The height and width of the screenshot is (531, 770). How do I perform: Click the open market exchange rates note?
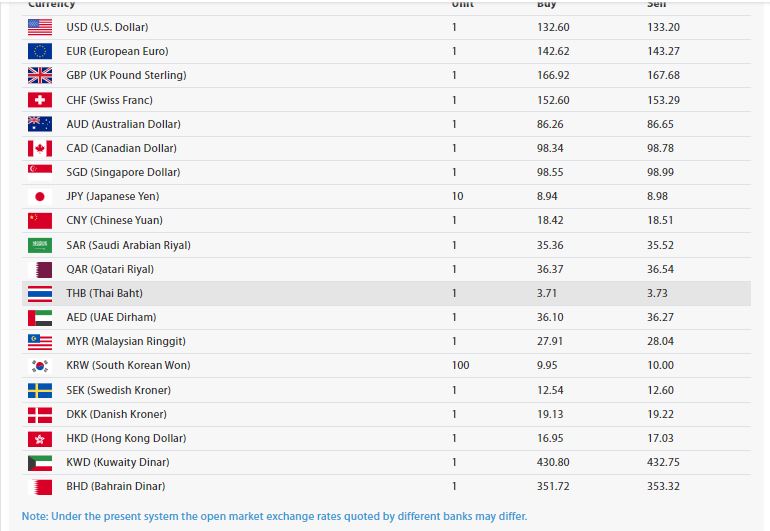tap(274, 516)
